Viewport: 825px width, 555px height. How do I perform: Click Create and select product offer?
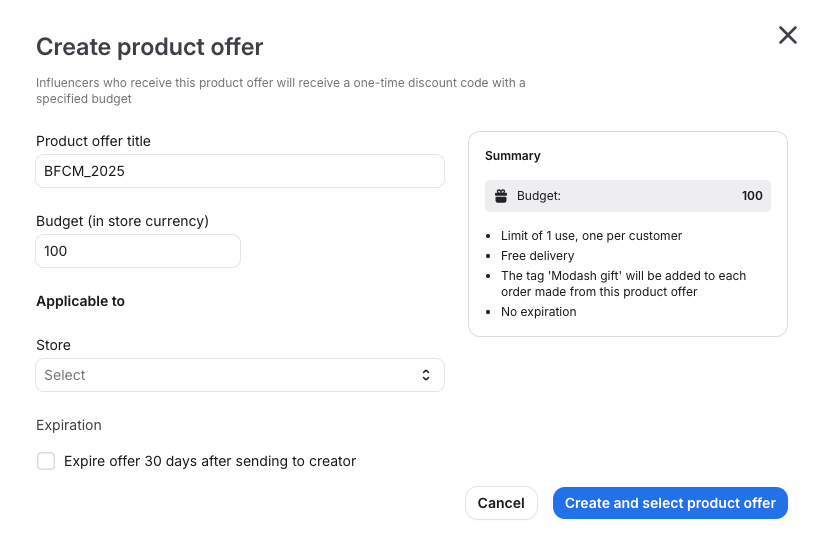click(x=670, y=503)
